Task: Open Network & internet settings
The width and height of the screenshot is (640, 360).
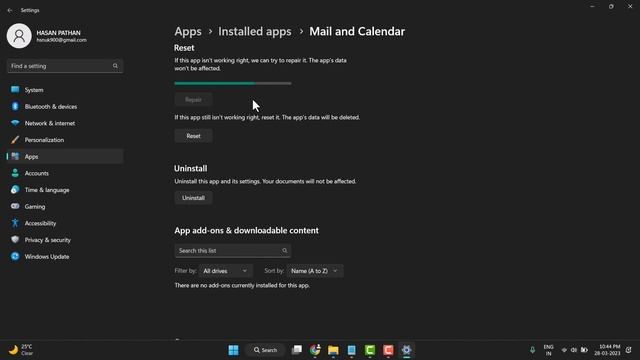Action: pos(65,123)
